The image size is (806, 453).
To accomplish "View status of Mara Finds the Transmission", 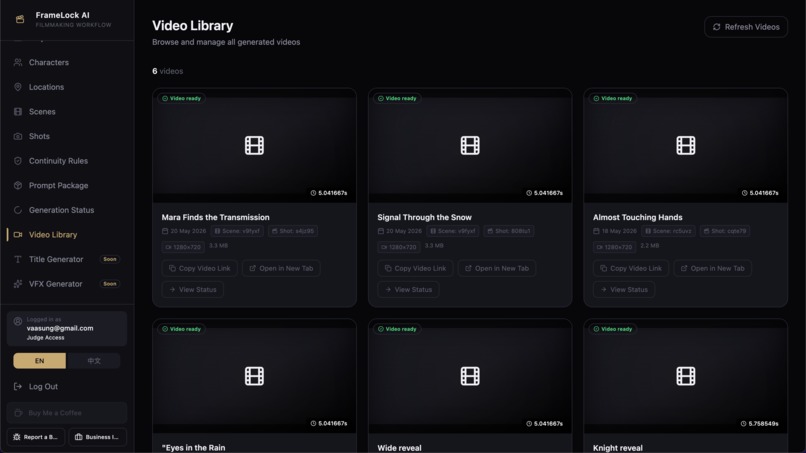I will [x=193, y=289].
